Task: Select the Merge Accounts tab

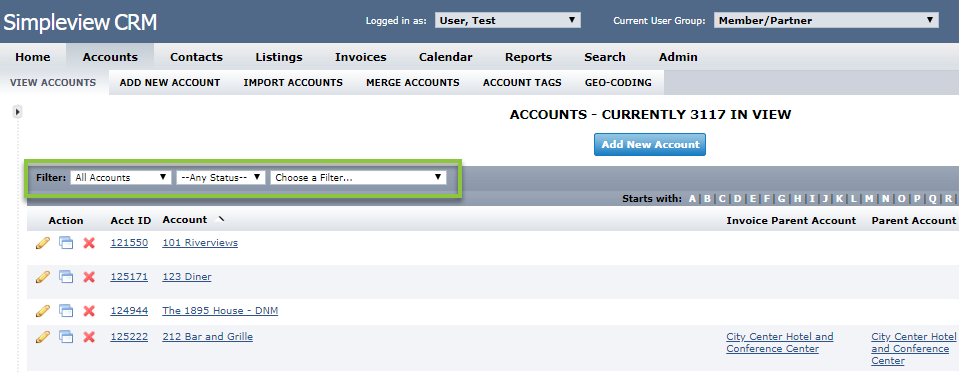Action: click(x=413, y=82)
